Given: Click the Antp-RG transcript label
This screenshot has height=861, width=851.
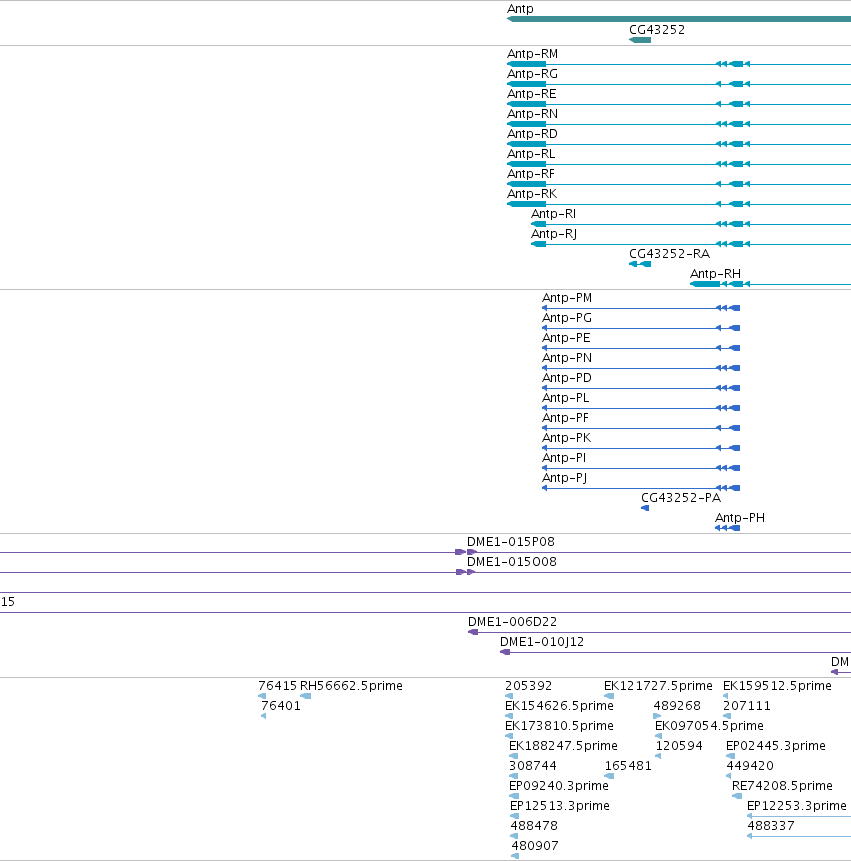Looking at the screenshot, I should 532,74.
